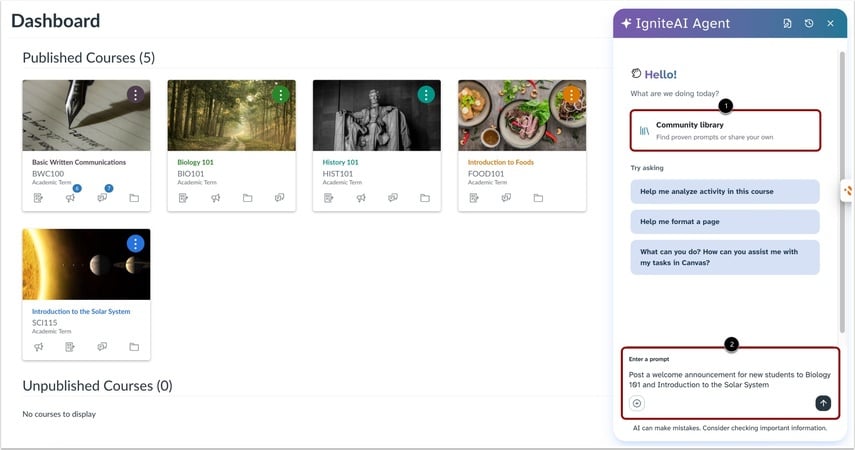Viewport: 855px width, 450px height.
Task: Click 'Published Courses (5)' heading
Action: click(x=88, y=58)
